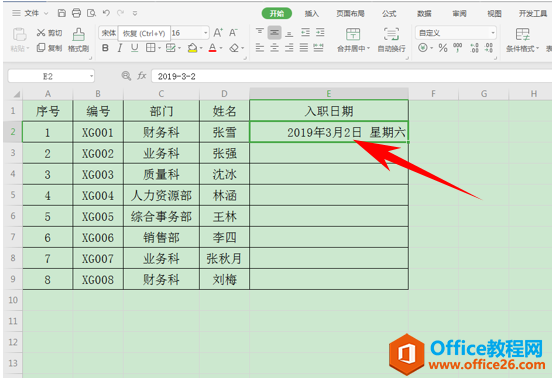Center text horizontally

pyautogui.click(x=274, y=48)
